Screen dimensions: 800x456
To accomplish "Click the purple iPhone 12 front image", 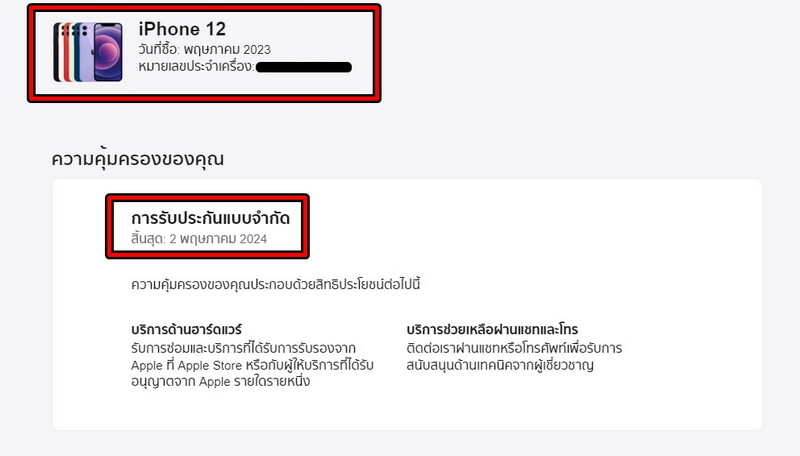I will [x=108, y=52].
